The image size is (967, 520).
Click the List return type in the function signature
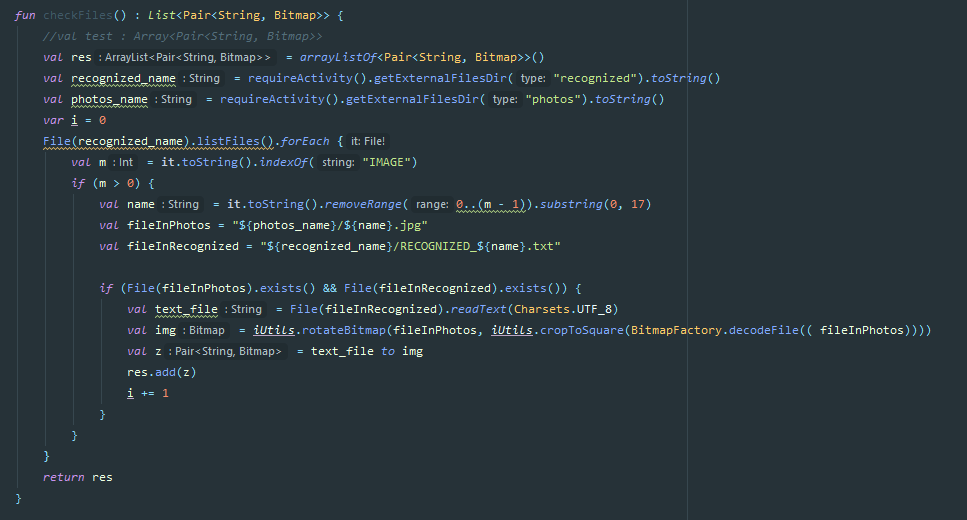pyautogui.click(x=162, y=15)
